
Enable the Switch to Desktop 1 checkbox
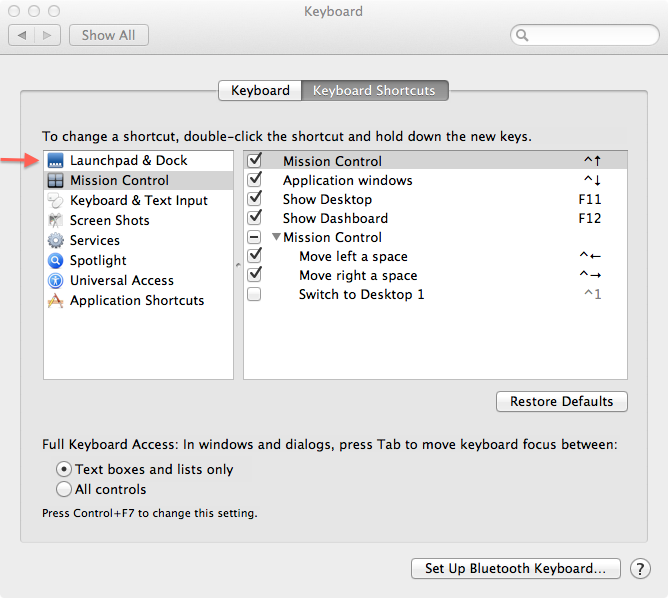point(255,295)
